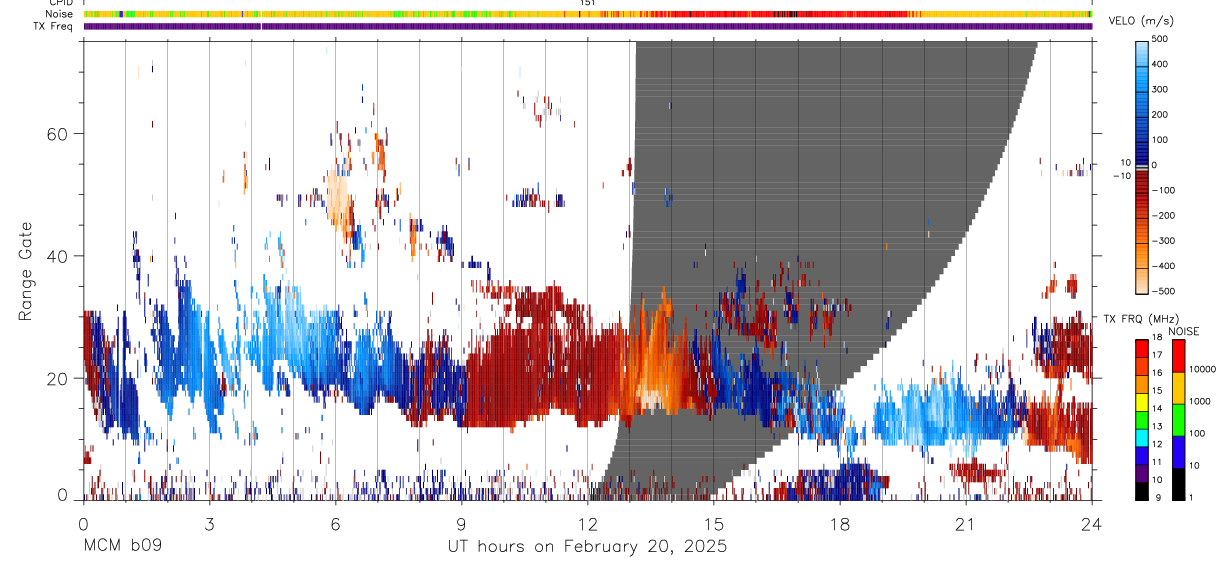Click x-axis tick label '15'
This screenshot has height=567, width=1228.
[713, 524]
